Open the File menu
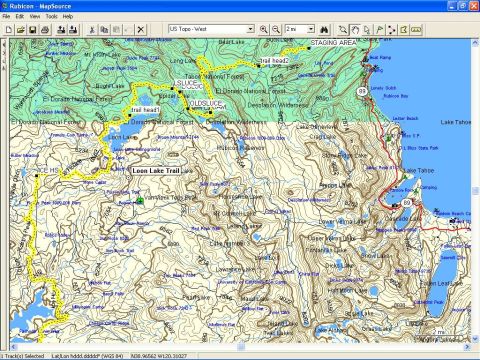 (6, 16)
